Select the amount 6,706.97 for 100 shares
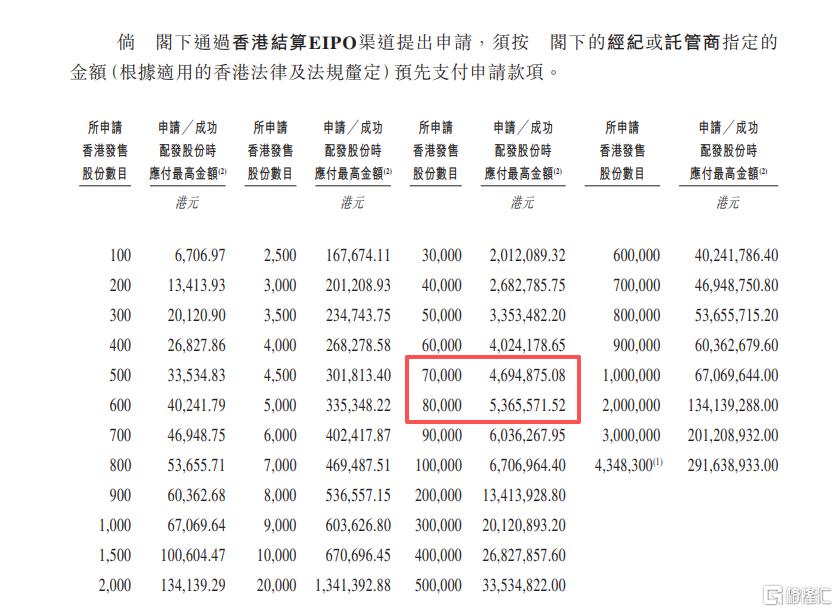This screenshot has width=838, height=612. [200, 255]
